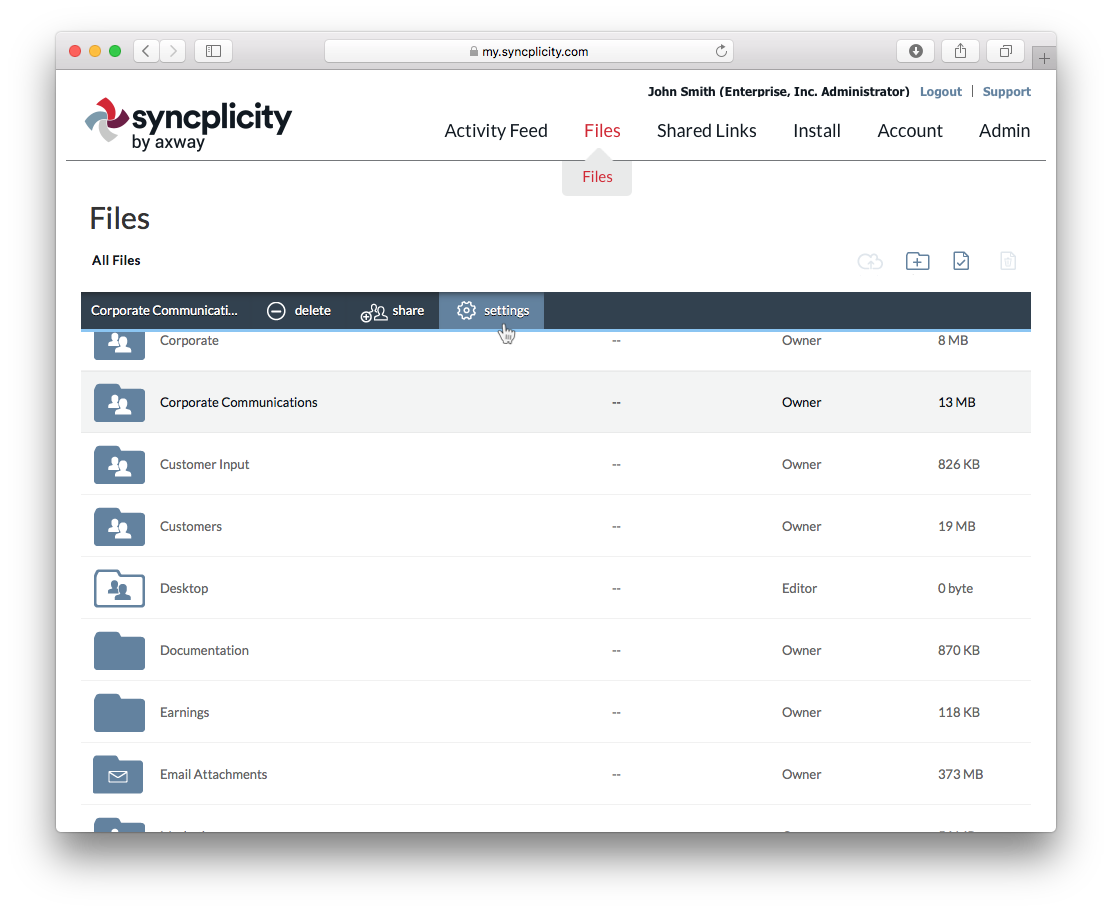Open the Safari share menu
The height and width of the screenshot is (912, 1112).
[960, 51]
